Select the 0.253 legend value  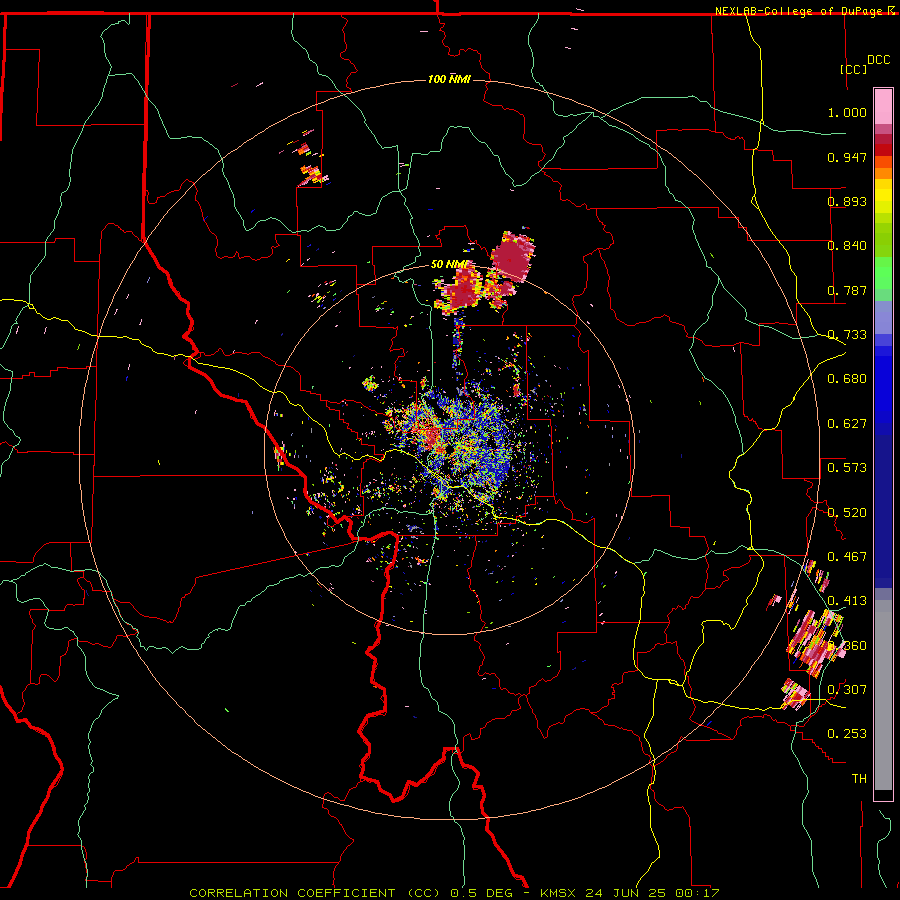[x=847, y=734]
